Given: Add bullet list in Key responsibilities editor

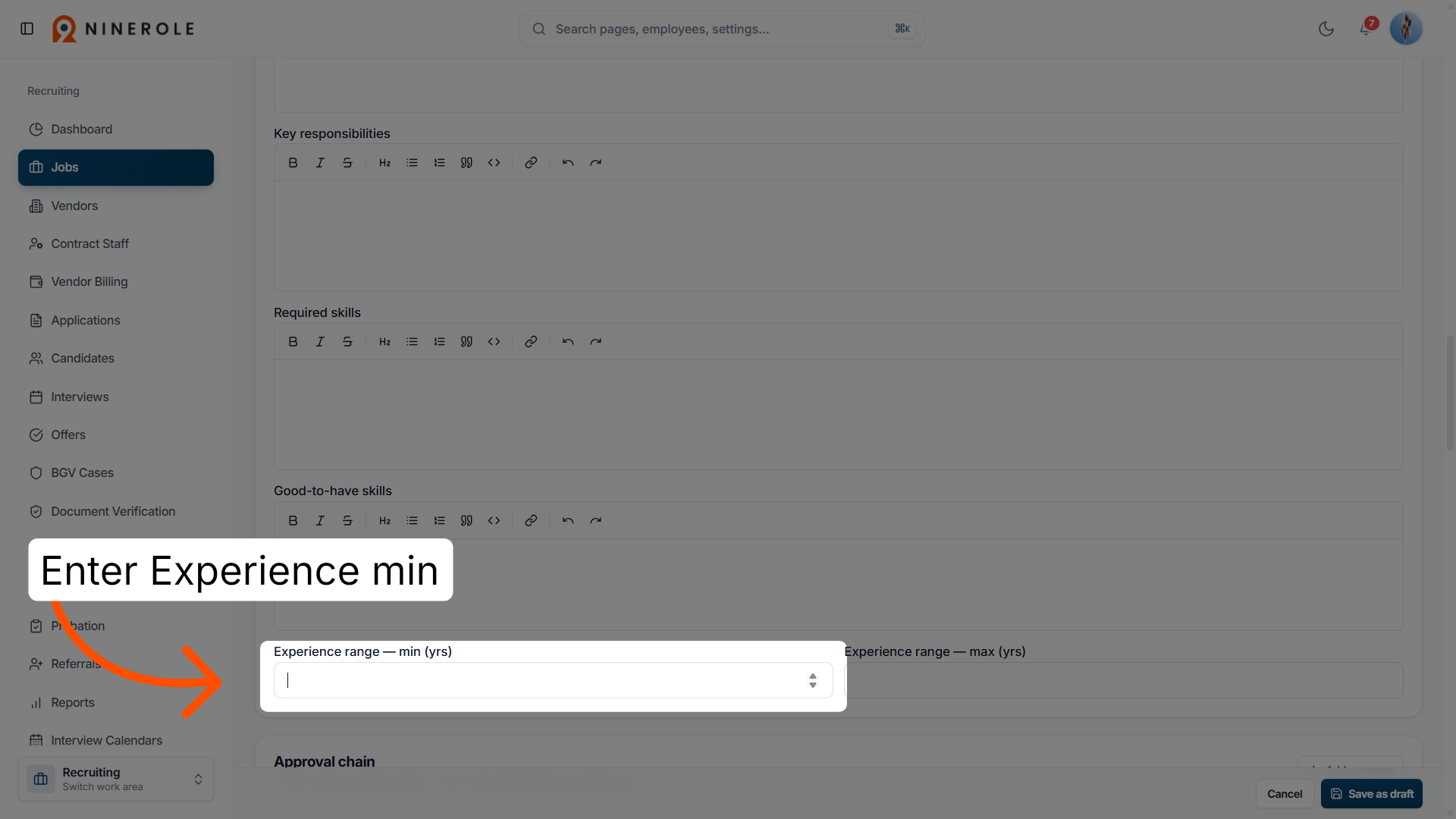Looking at the screenshot, I should 412,163.
